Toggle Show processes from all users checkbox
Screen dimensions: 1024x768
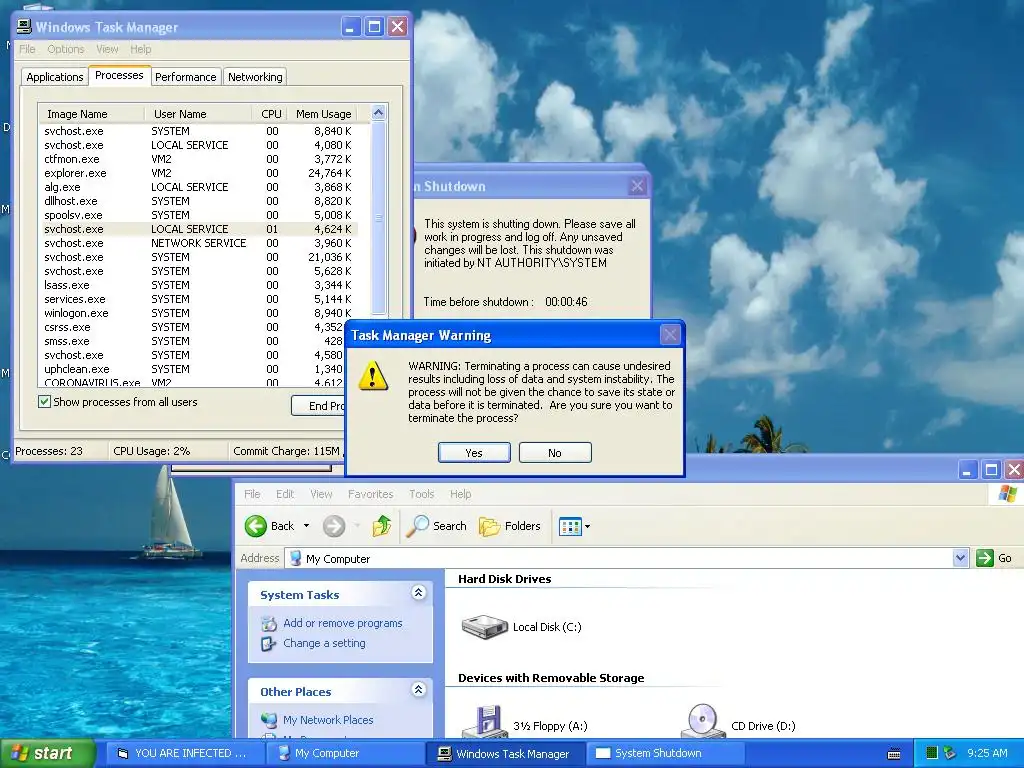point(44,402)
